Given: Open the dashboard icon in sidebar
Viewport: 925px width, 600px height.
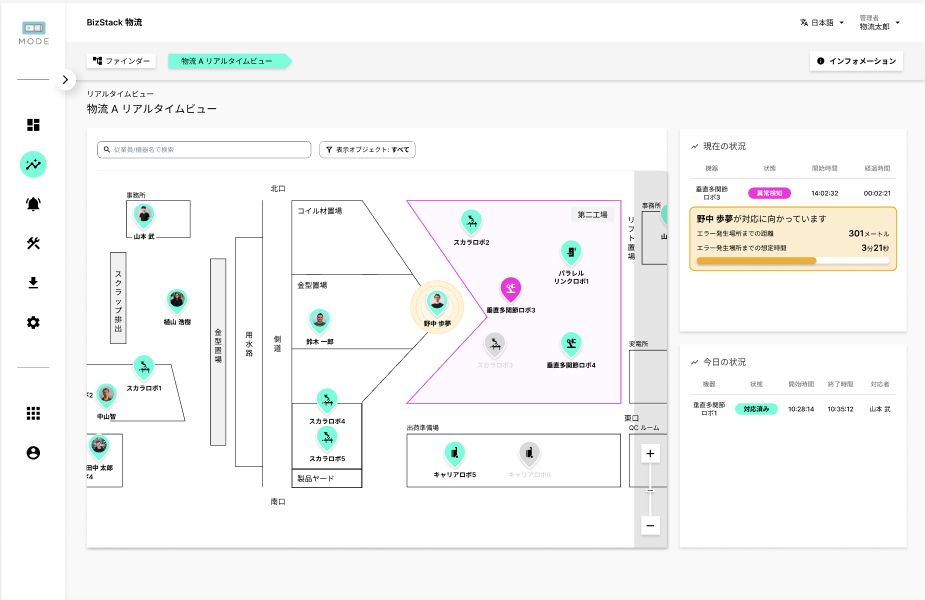Looking at the screenshot, I should pyautogui.click(x=33, y=125).
